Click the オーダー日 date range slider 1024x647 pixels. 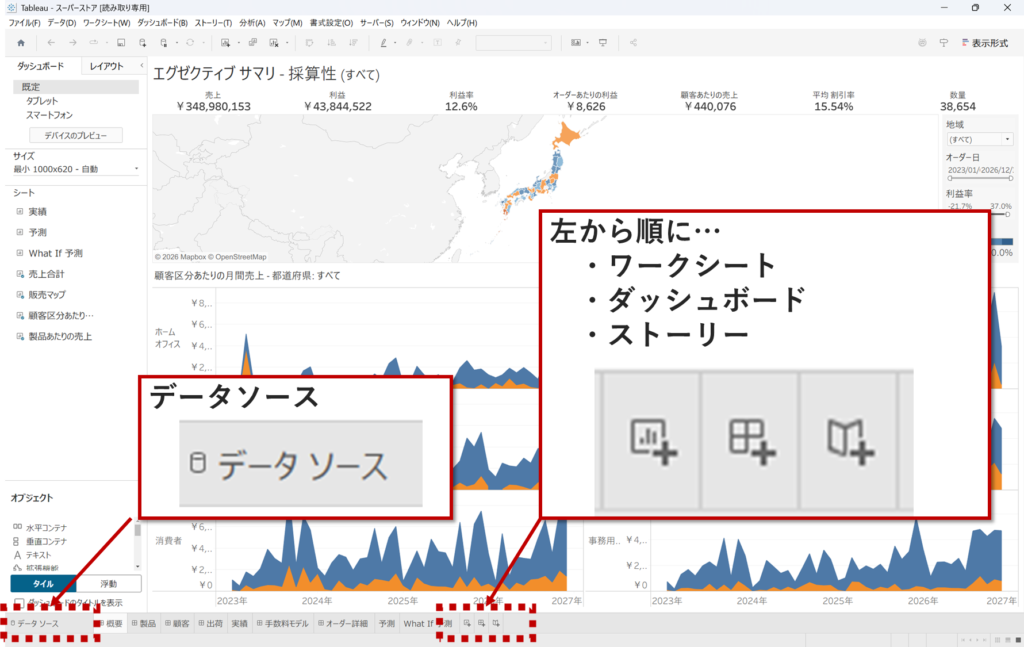coord(979,178)
